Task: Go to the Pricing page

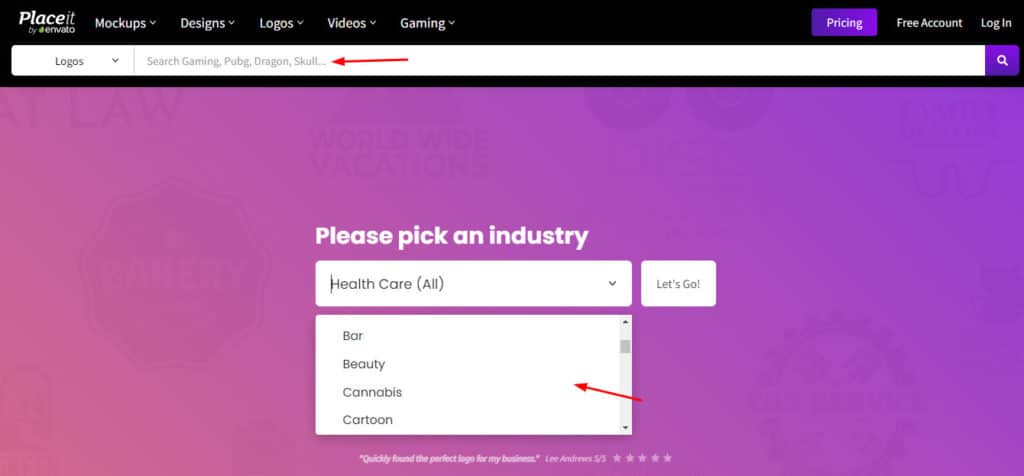Action: [x=844, y=22]
